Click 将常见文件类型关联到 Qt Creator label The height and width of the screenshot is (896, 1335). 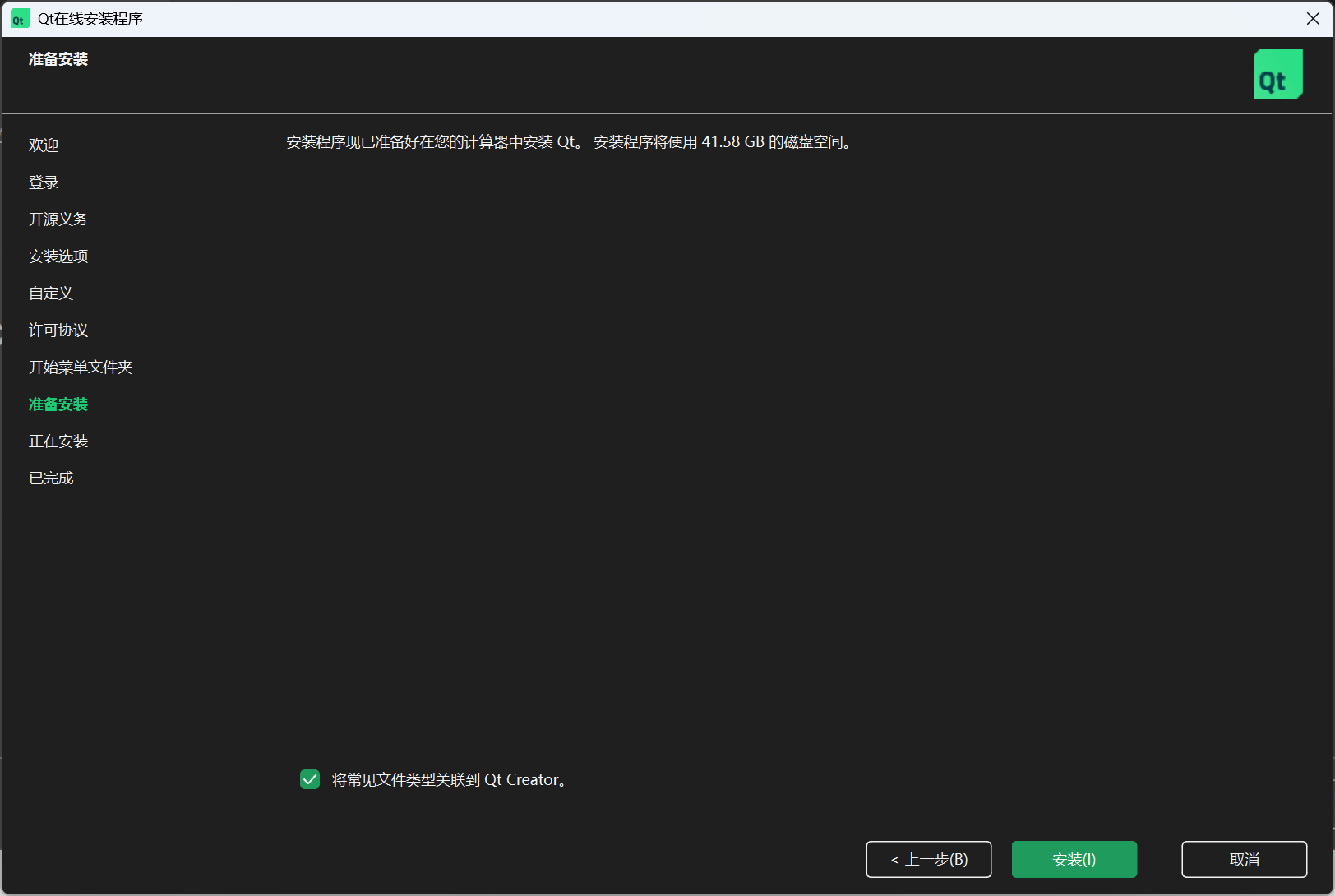pos(450,780)
